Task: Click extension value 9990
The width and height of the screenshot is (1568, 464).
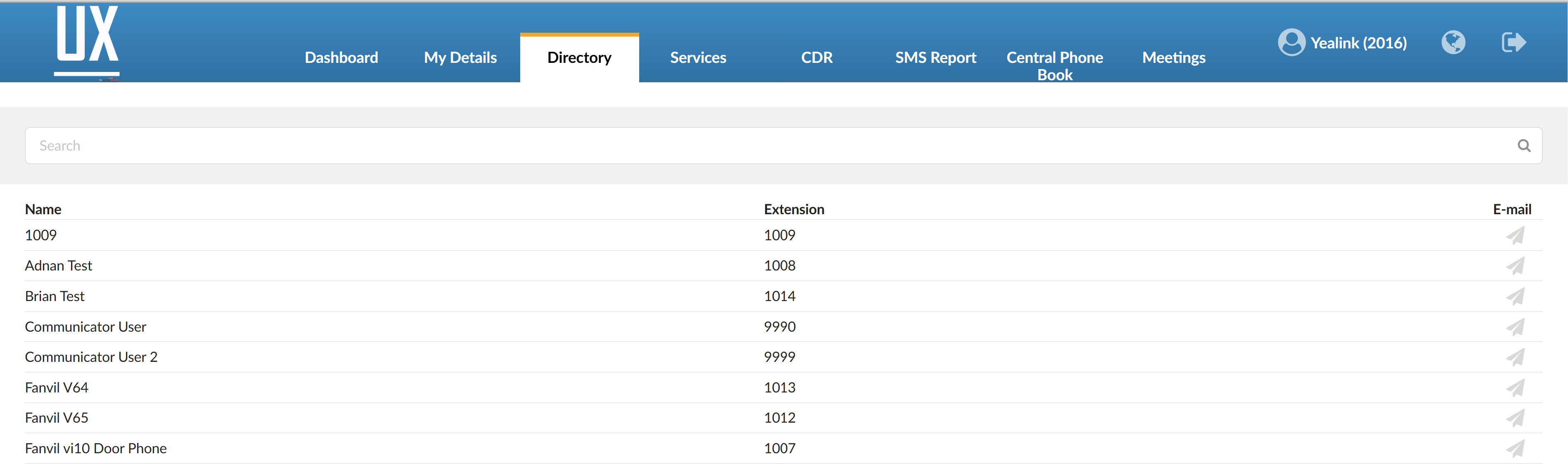Action: (780, 327)
